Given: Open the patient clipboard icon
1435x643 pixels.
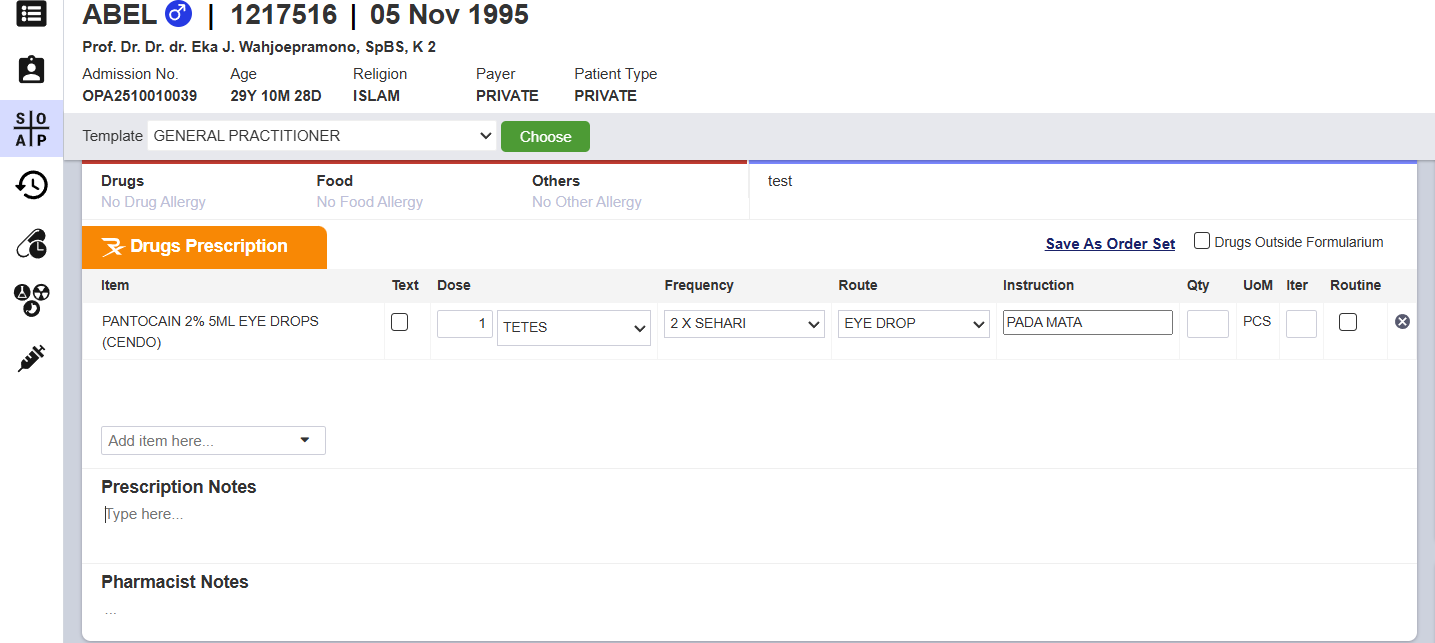Looking at the screenshot, I should tap(31, 70).
